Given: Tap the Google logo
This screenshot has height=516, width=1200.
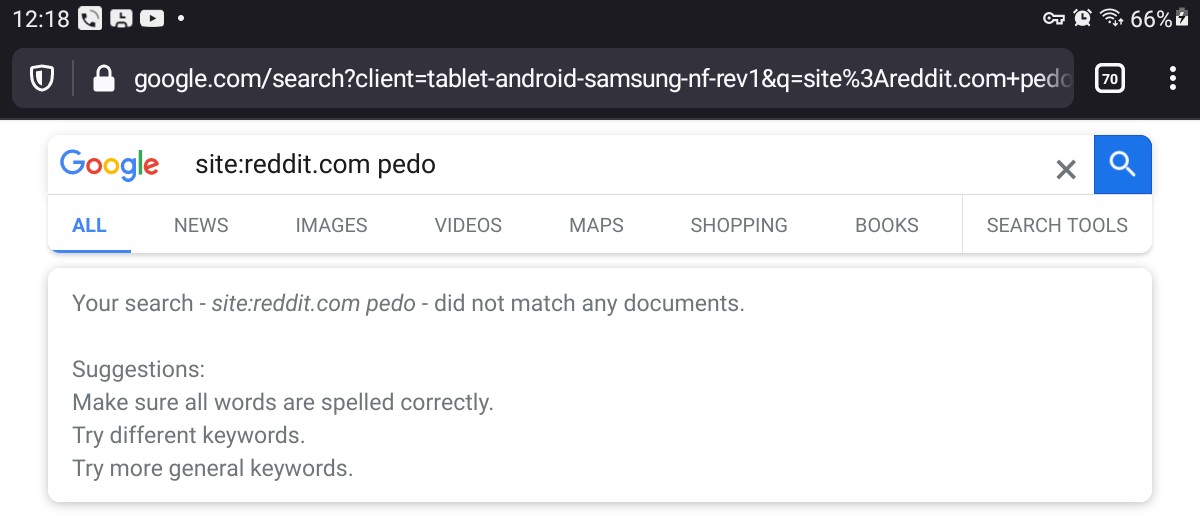Looking at the screenshot, I should [x=109, y=165].
